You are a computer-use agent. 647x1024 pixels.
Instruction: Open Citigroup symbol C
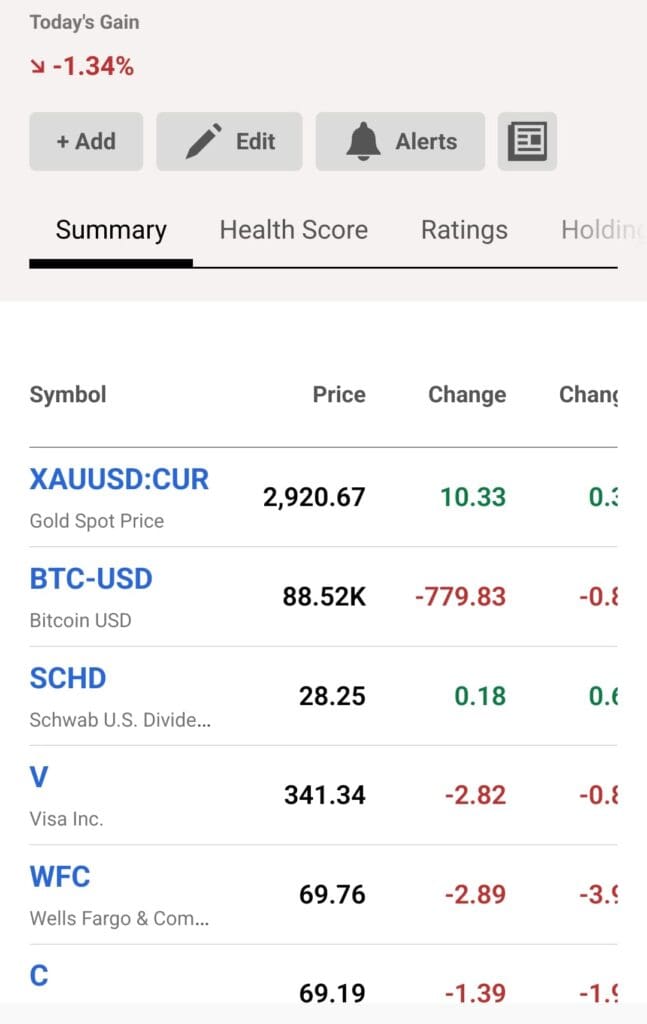coord(38,975)
